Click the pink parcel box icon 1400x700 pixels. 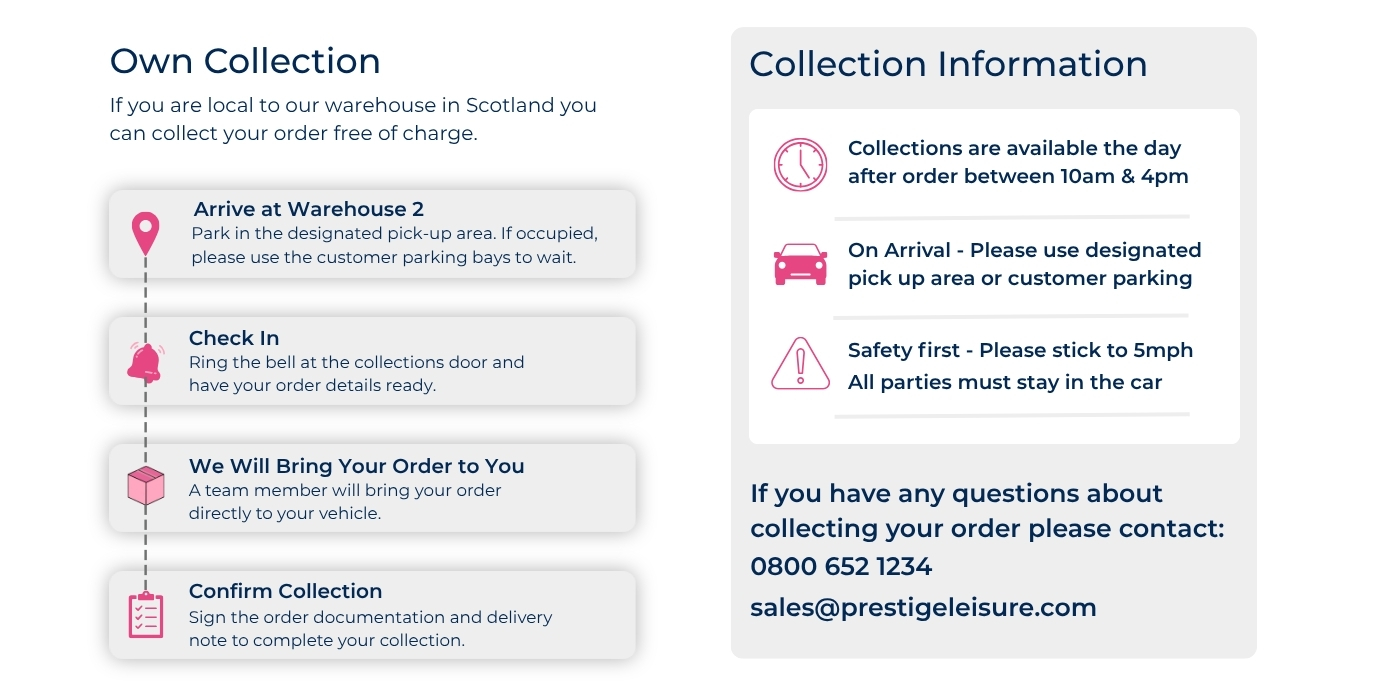click(146, 486)
